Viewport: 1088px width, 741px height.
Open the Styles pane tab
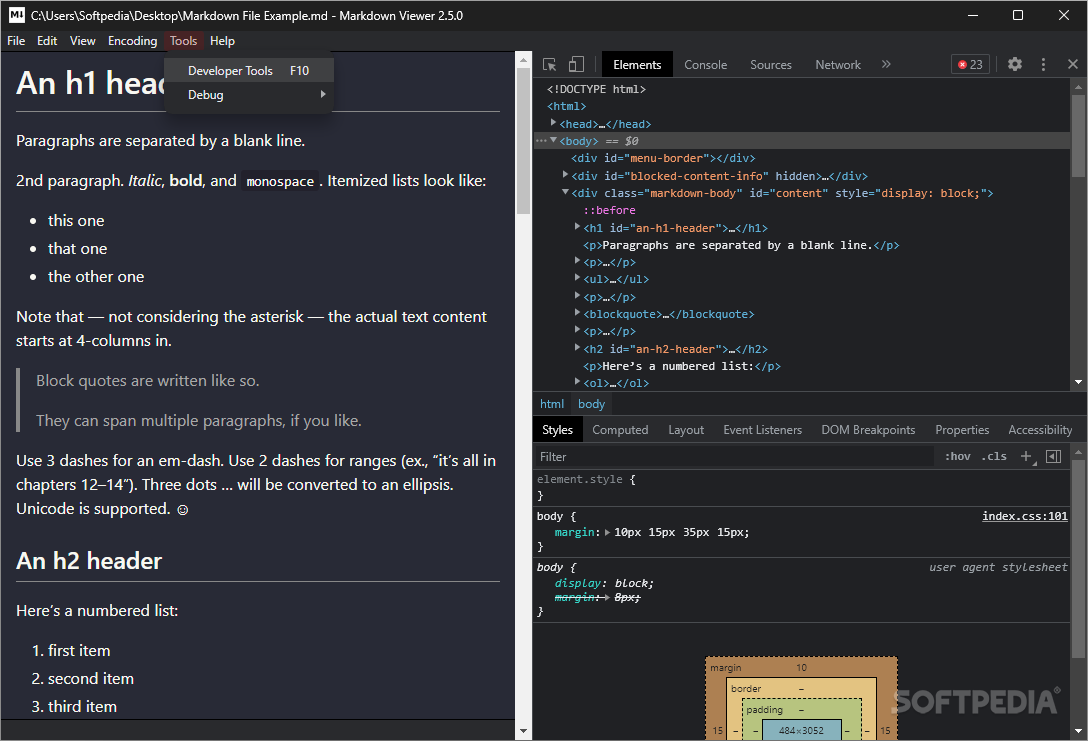[x=557, y=430]
